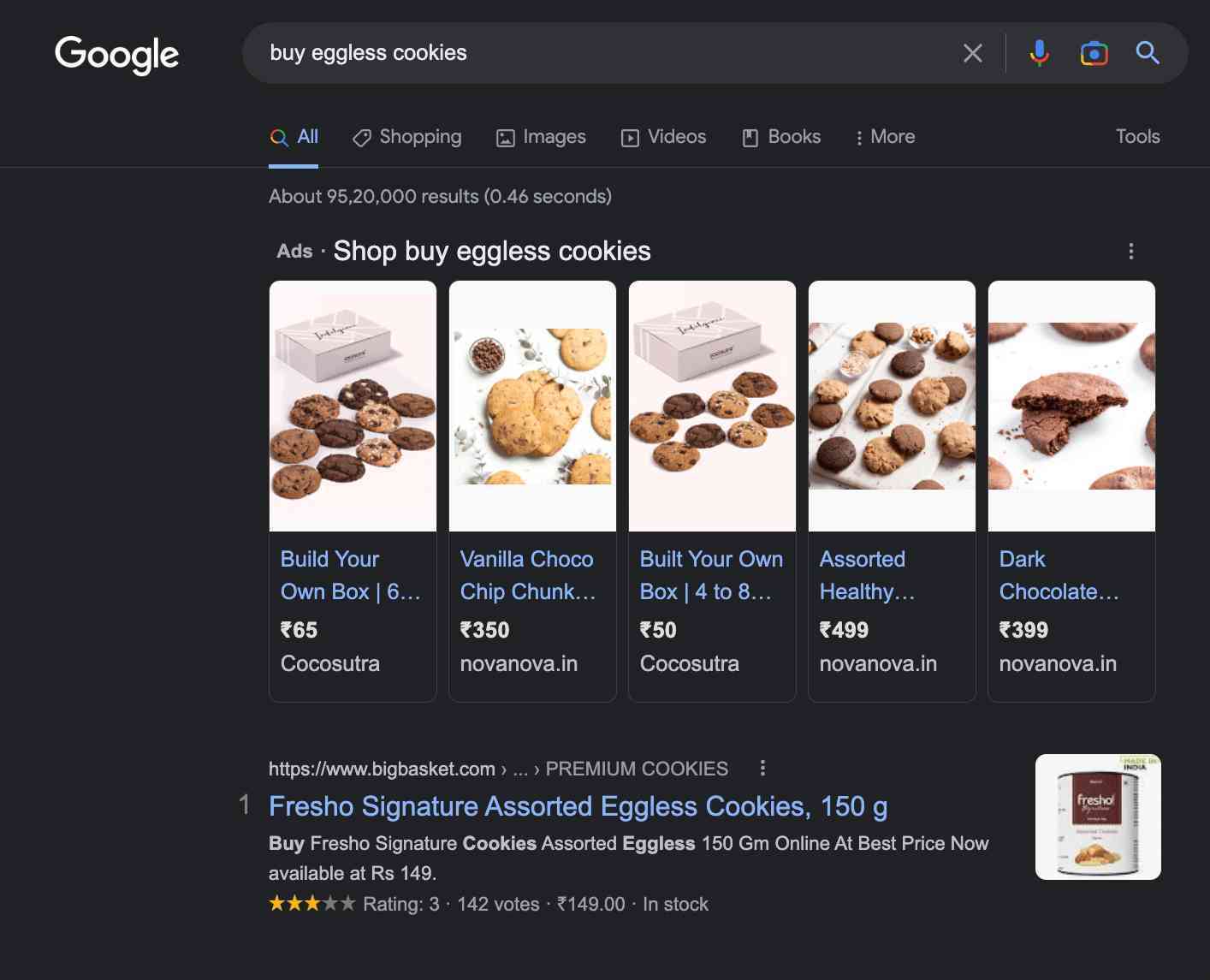
Task: Open the Tools menu
Action: click(1137, 136)
